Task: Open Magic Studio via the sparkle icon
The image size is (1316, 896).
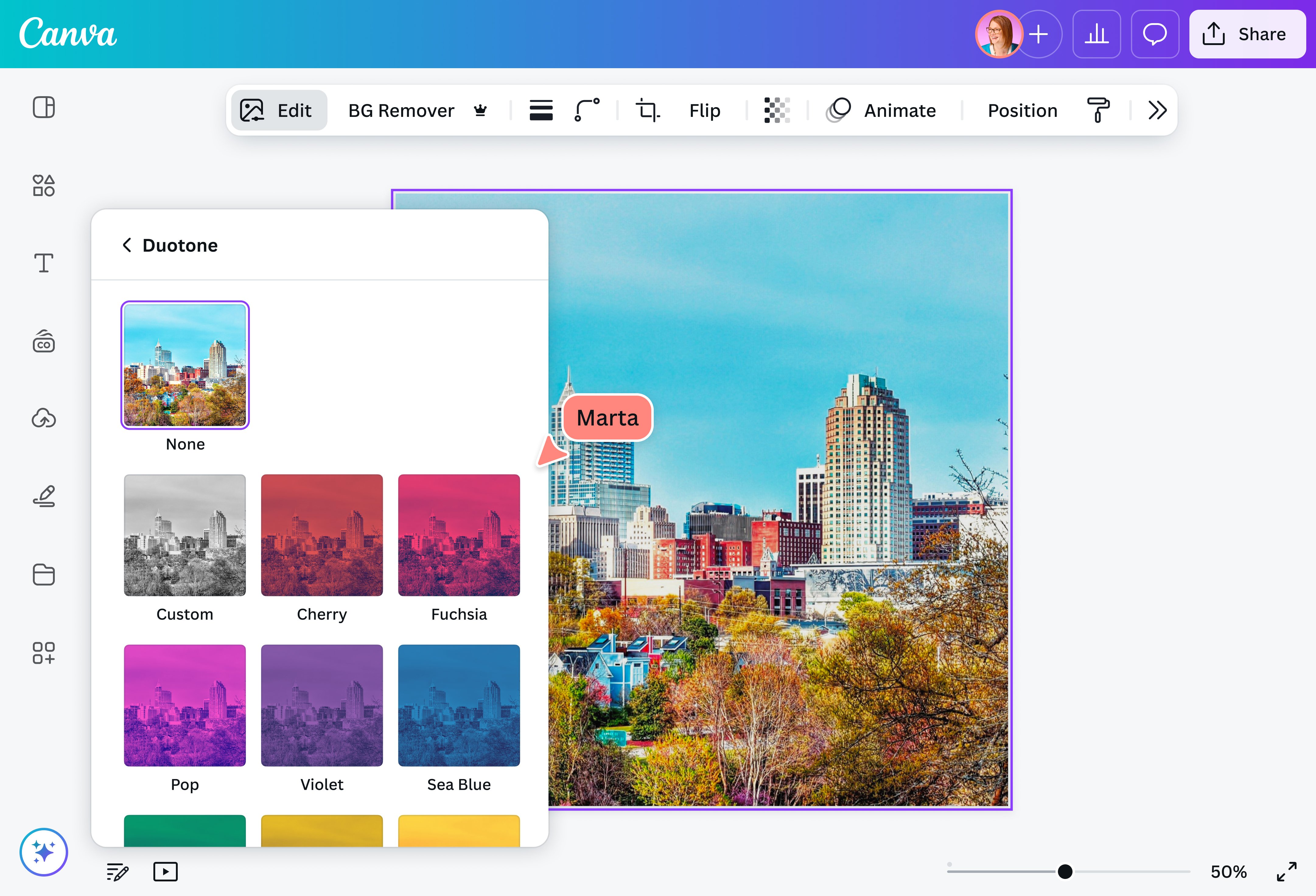Action: 44,851
